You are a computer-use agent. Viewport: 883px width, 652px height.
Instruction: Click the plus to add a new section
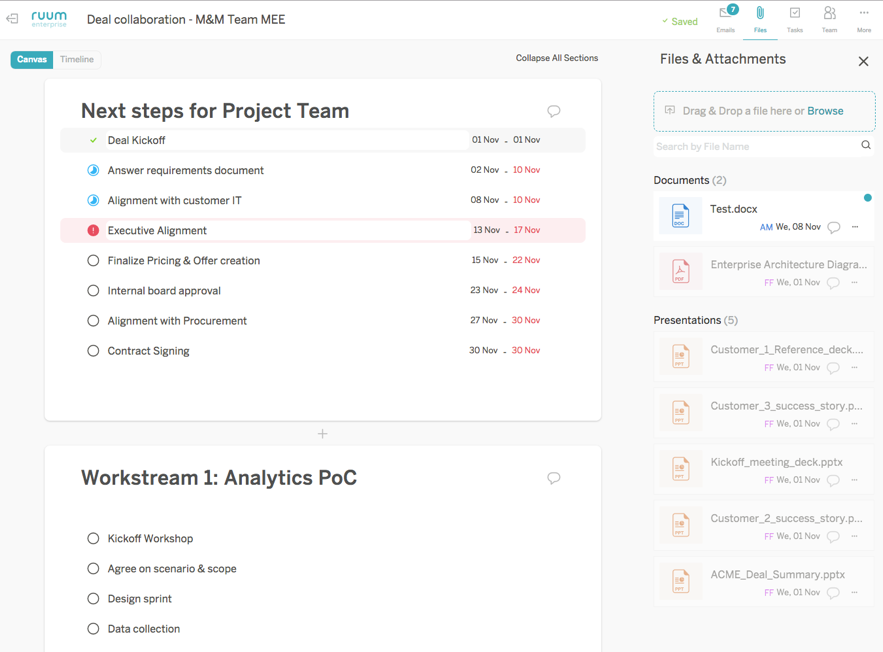pos(322,434)
